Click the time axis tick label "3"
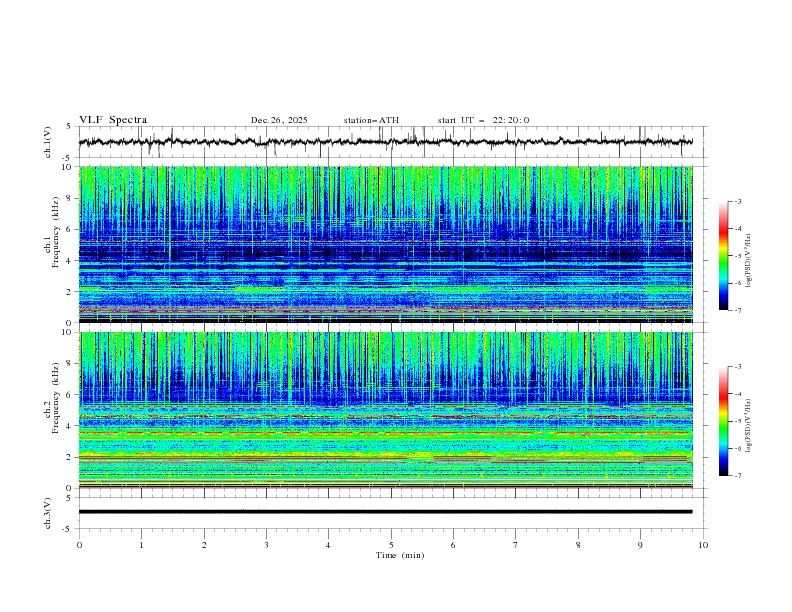Viewport: 792px width, 612px height. click(266, 545)
